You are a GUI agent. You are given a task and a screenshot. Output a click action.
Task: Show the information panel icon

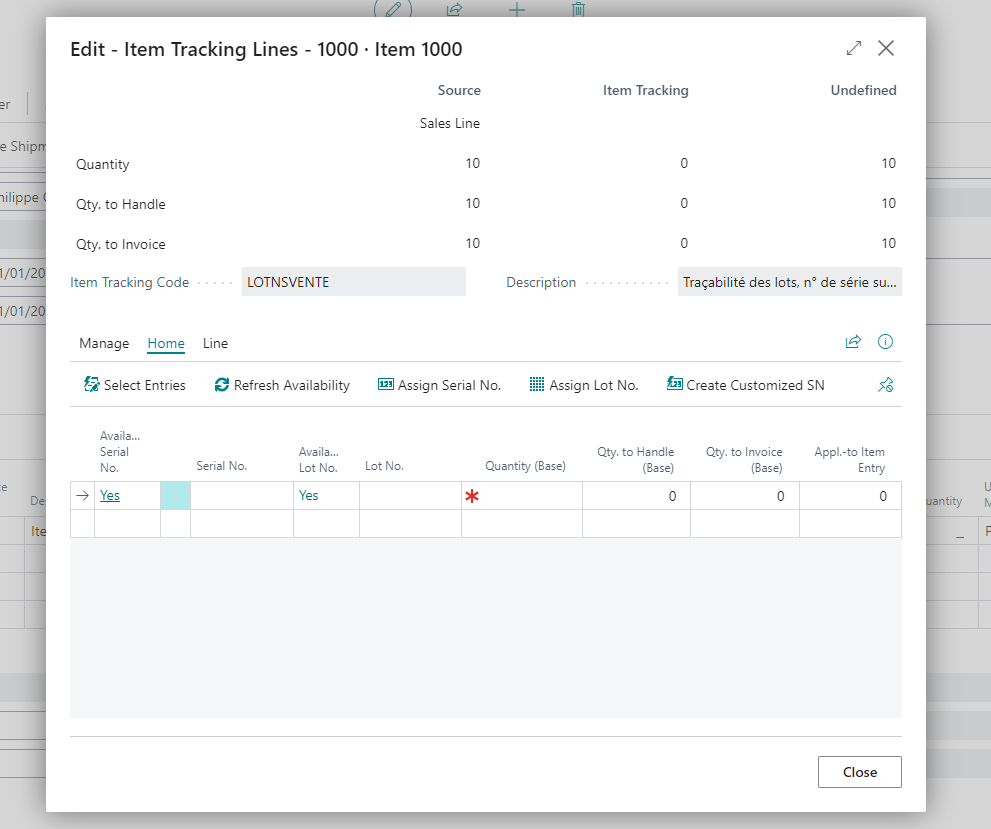click(885, 342)
